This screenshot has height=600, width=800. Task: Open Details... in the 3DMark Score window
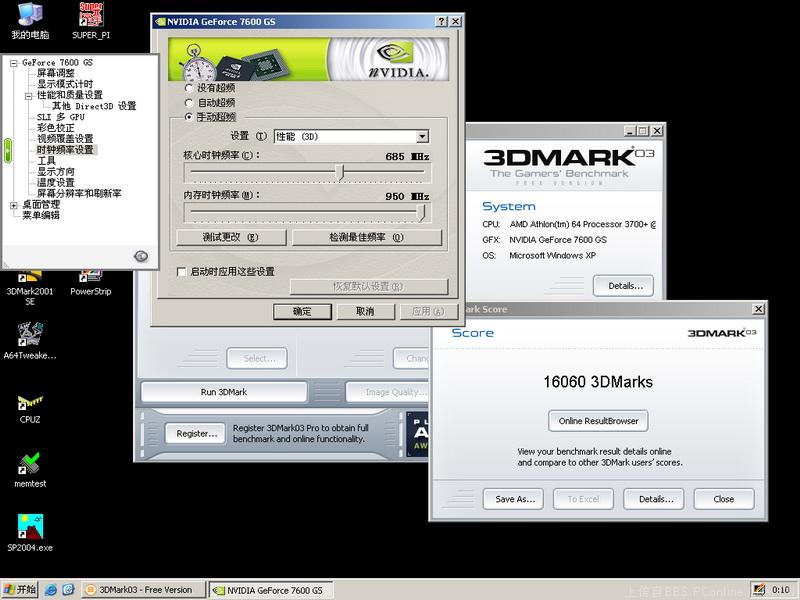[x=654, y=499]
